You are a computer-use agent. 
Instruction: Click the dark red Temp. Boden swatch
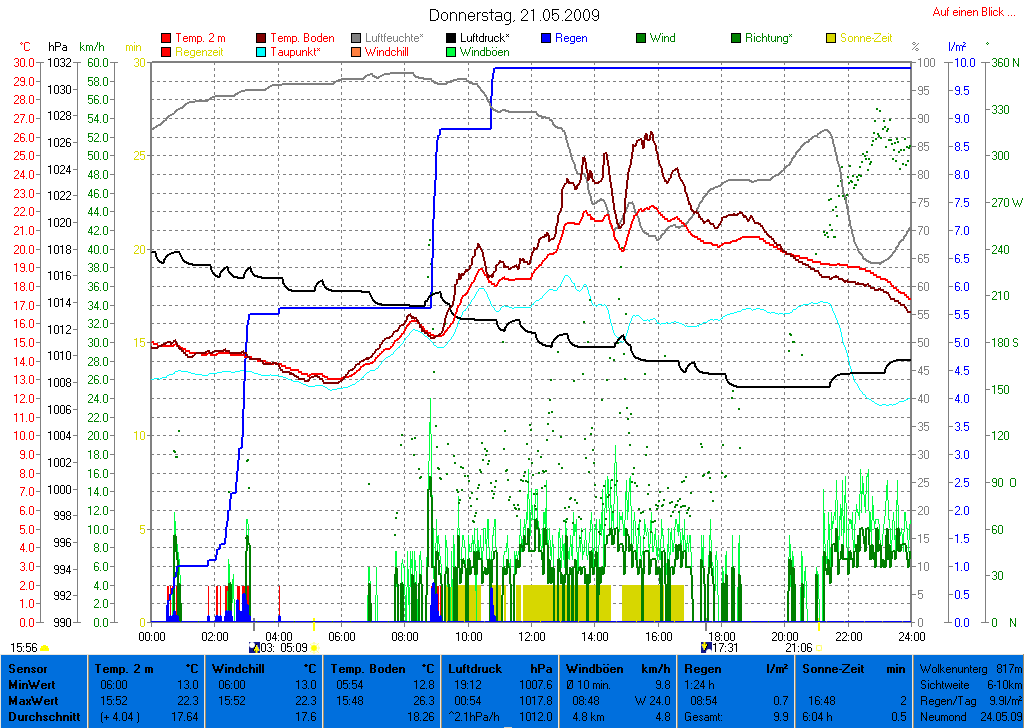262,38
